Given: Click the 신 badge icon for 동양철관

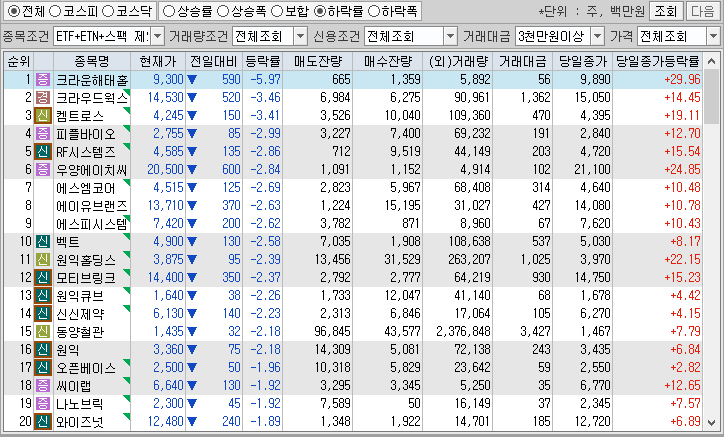Looking at the screenshot, I should click(43, 332).
